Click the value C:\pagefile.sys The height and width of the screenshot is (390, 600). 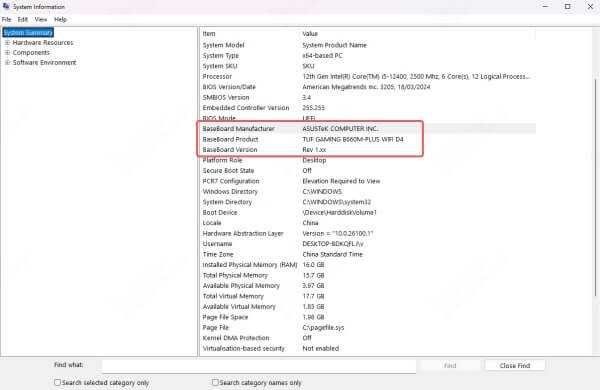(323, 328)
